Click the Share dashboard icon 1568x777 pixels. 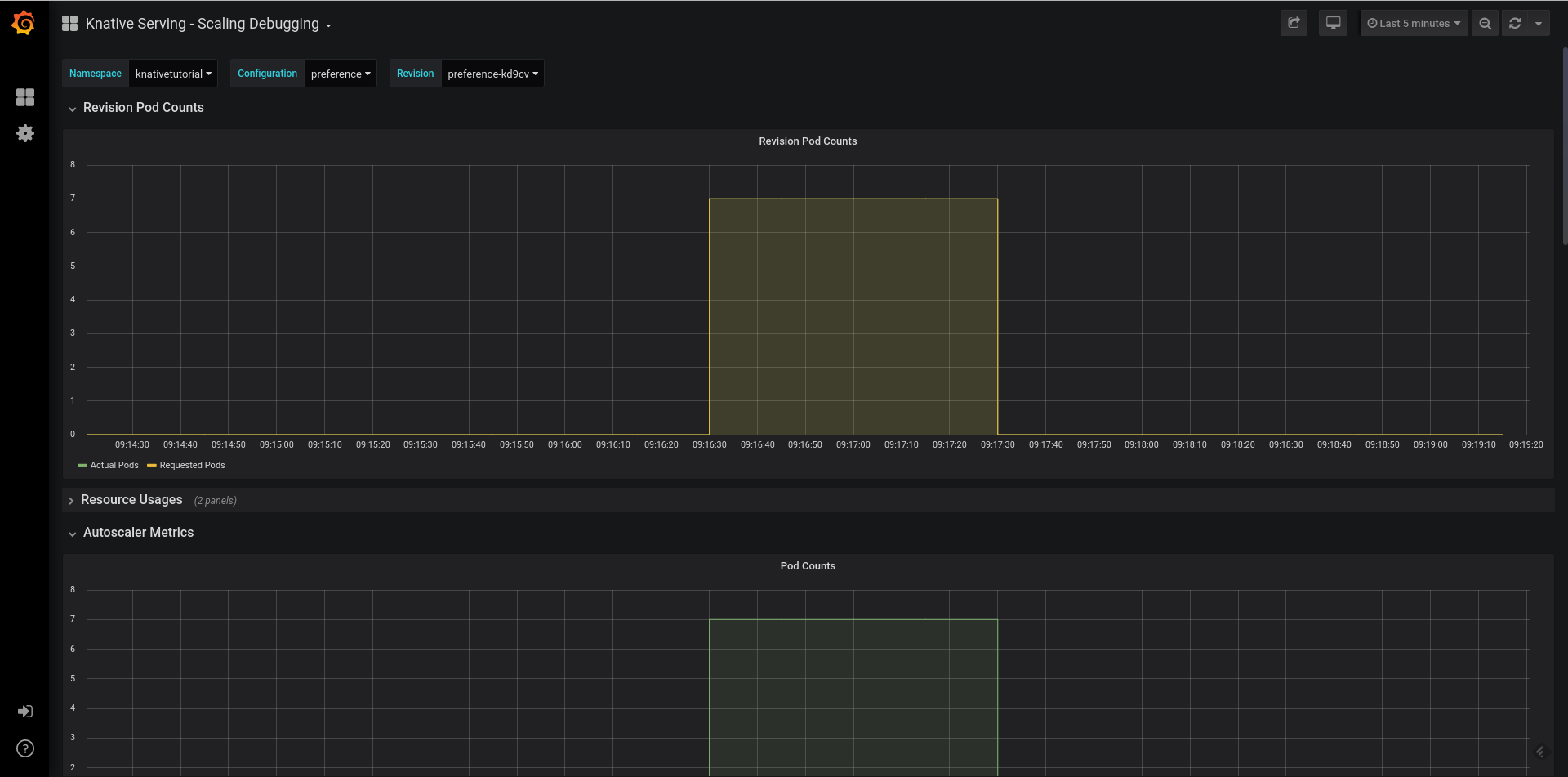1294,23
